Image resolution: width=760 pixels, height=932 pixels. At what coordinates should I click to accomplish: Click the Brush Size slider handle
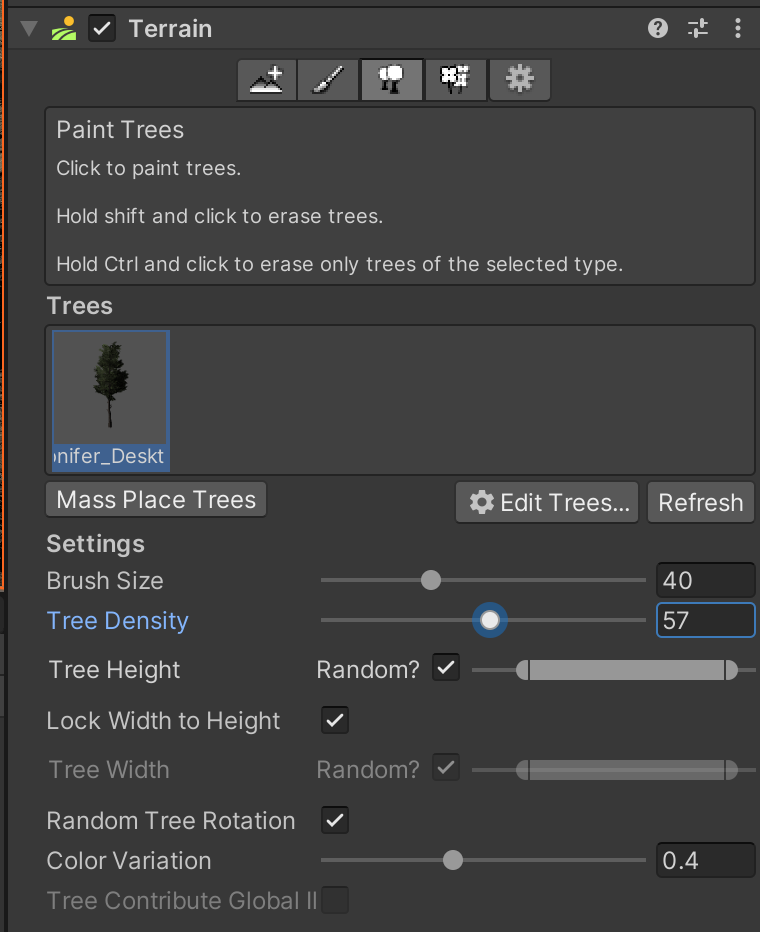tap(431, 580)
